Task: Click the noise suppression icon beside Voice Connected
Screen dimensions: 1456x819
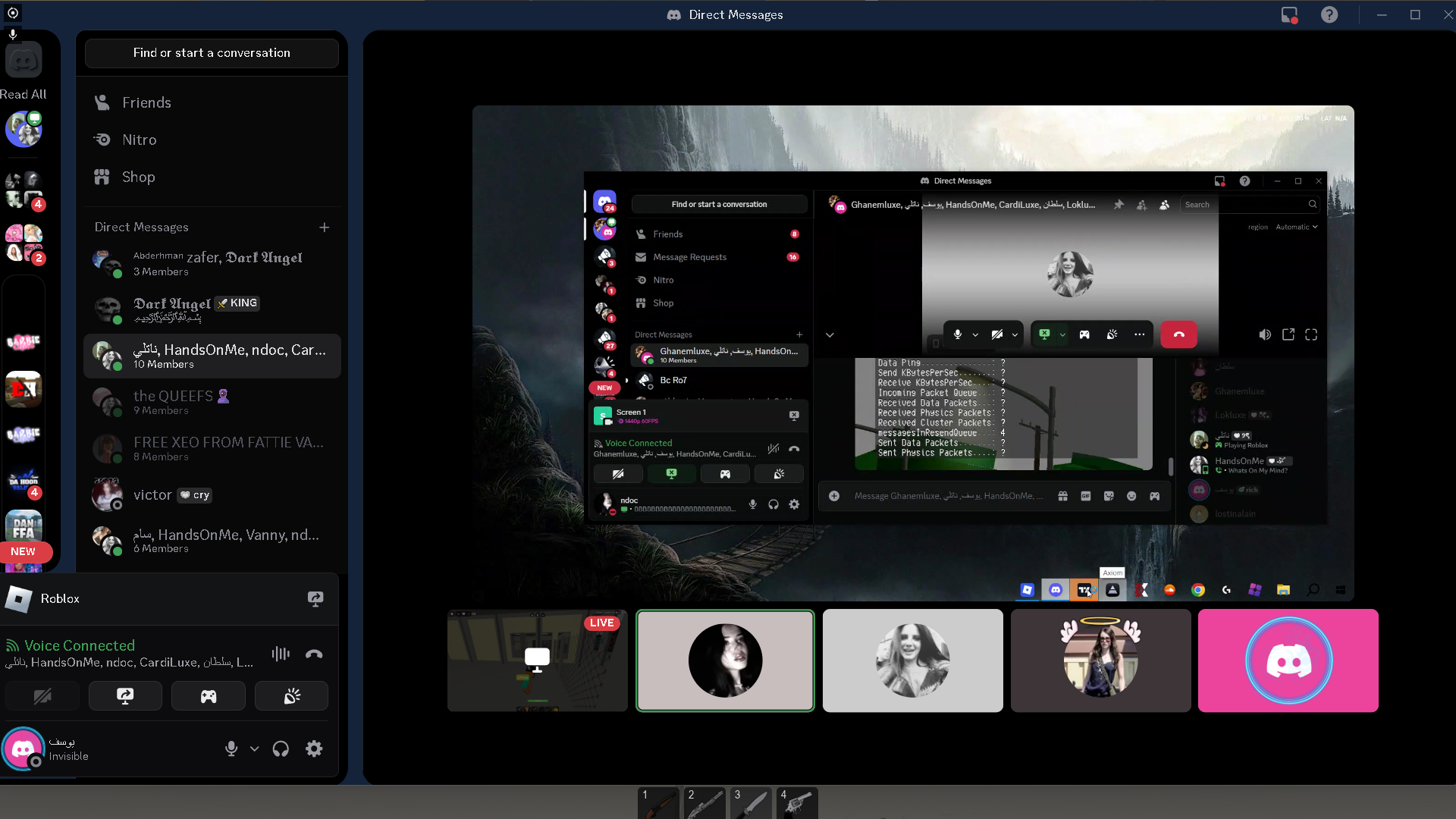Action: click(x=281, y=654)
